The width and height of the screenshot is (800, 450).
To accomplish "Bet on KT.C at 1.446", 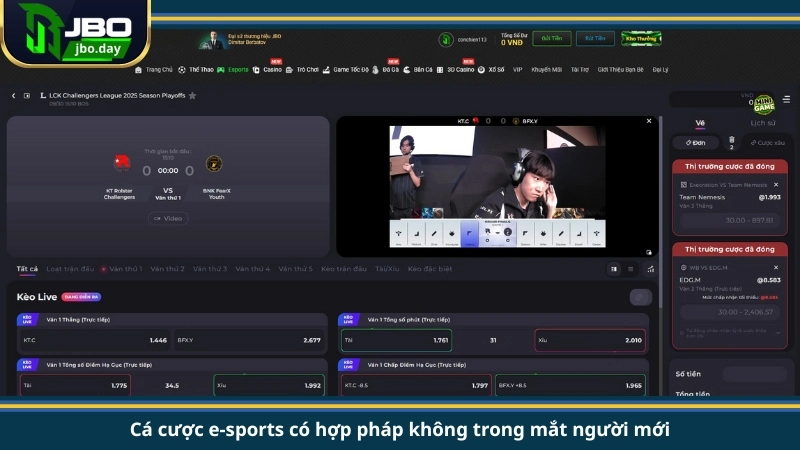I will click(x=95, y=340).
